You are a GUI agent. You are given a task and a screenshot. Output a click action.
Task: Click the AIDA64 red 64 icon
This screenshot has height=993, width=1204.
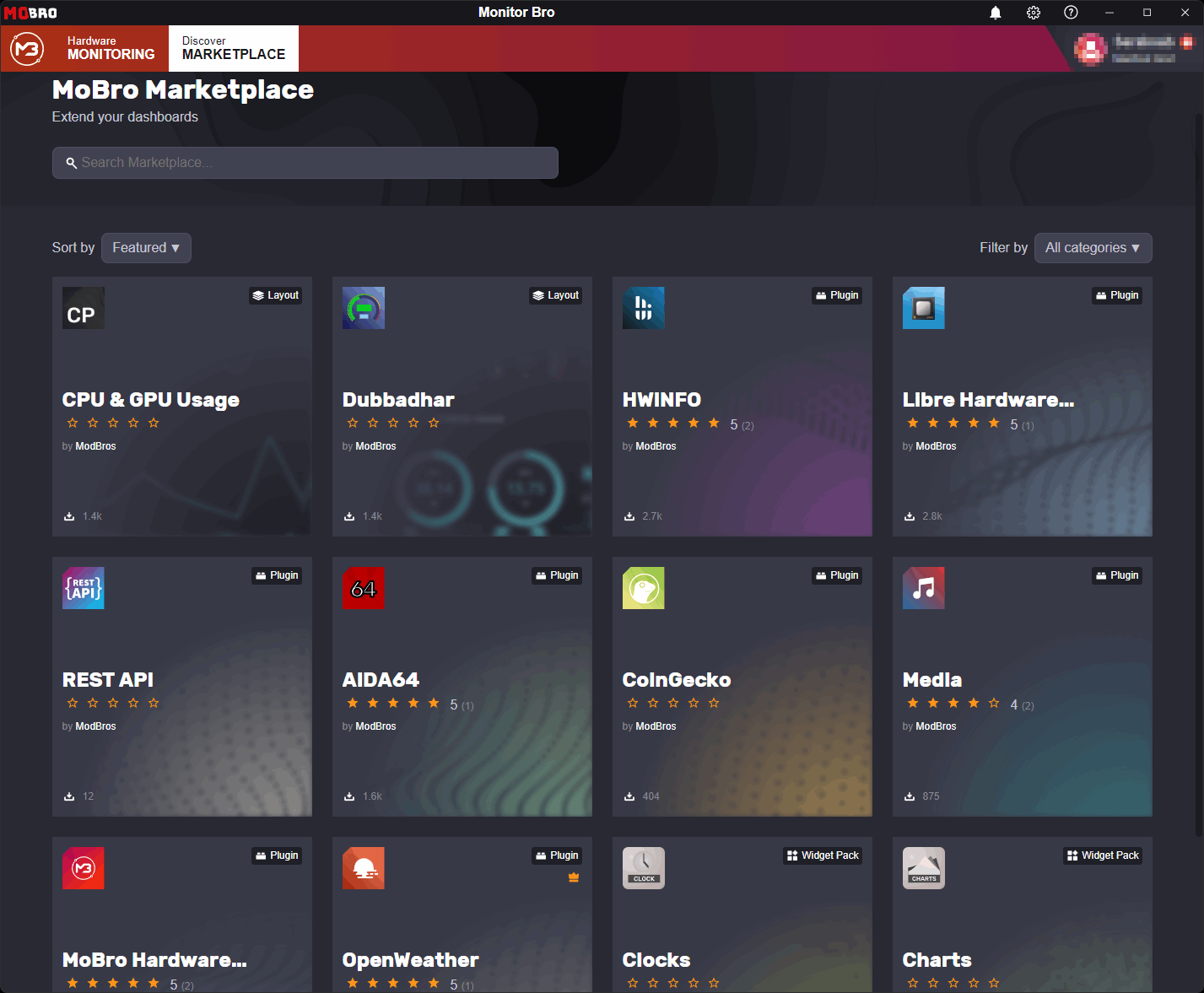pyautogui.click(x=364, y=588)
